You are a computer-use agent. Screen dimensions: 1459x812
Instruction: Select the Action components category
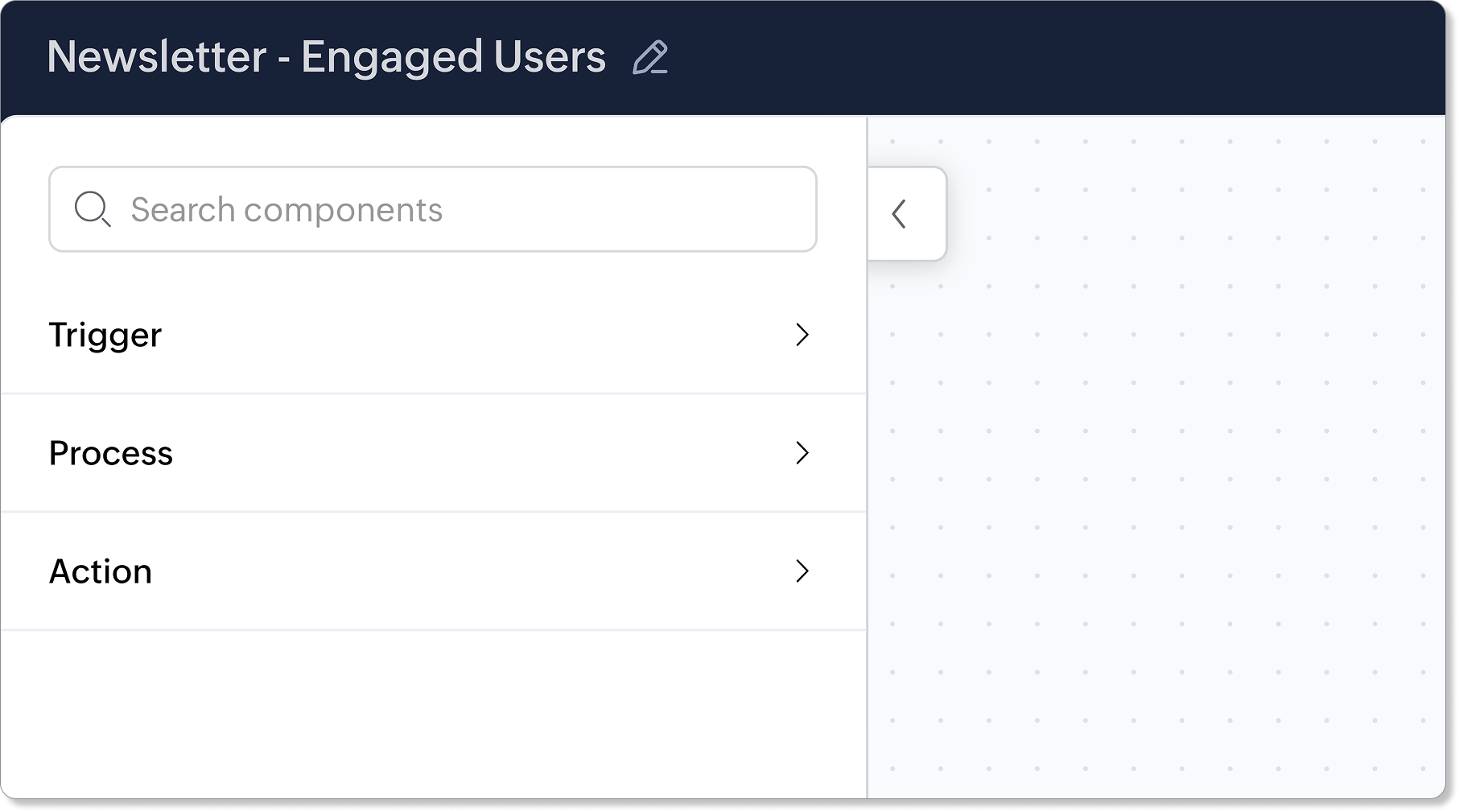click(x=433, y=571)
